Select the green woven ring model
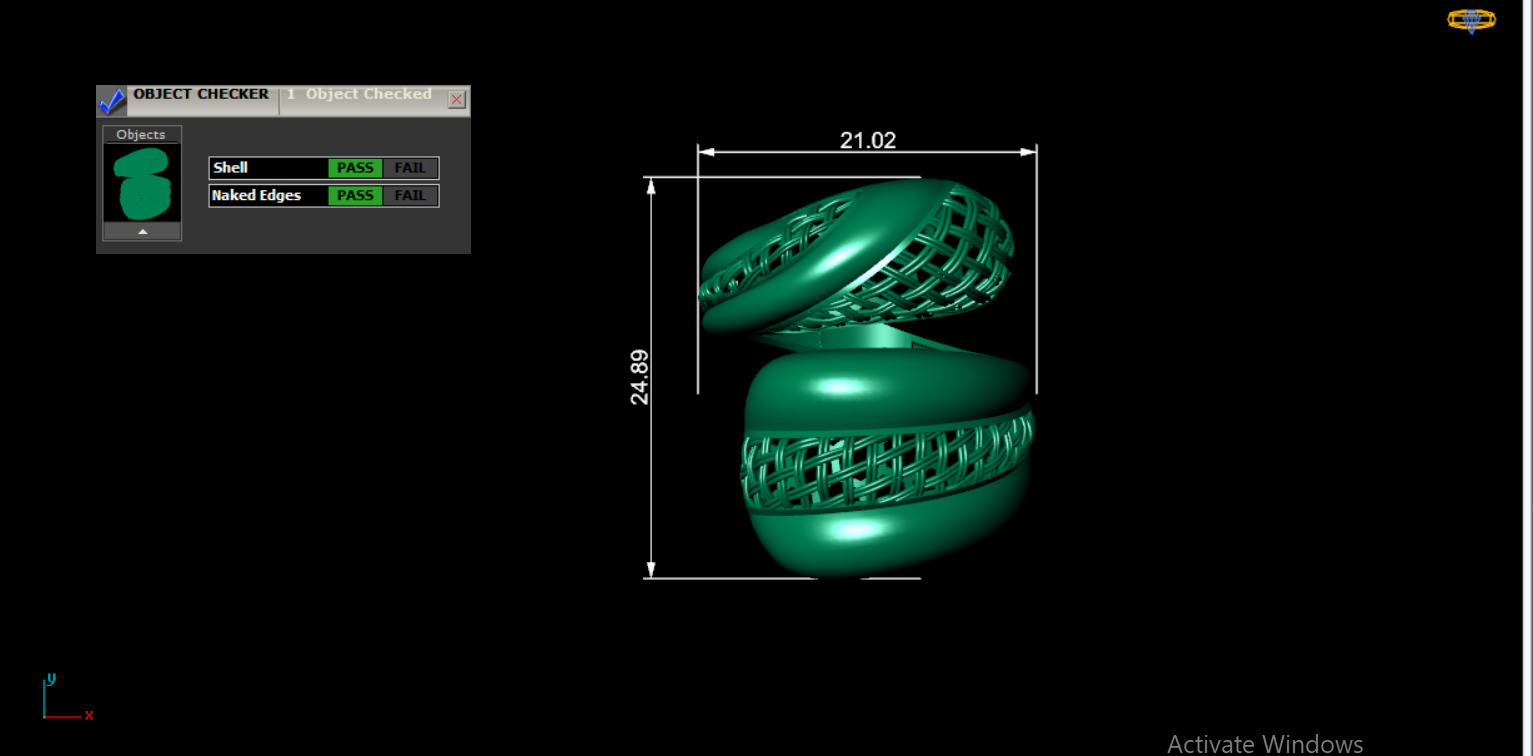 (866, 378)
